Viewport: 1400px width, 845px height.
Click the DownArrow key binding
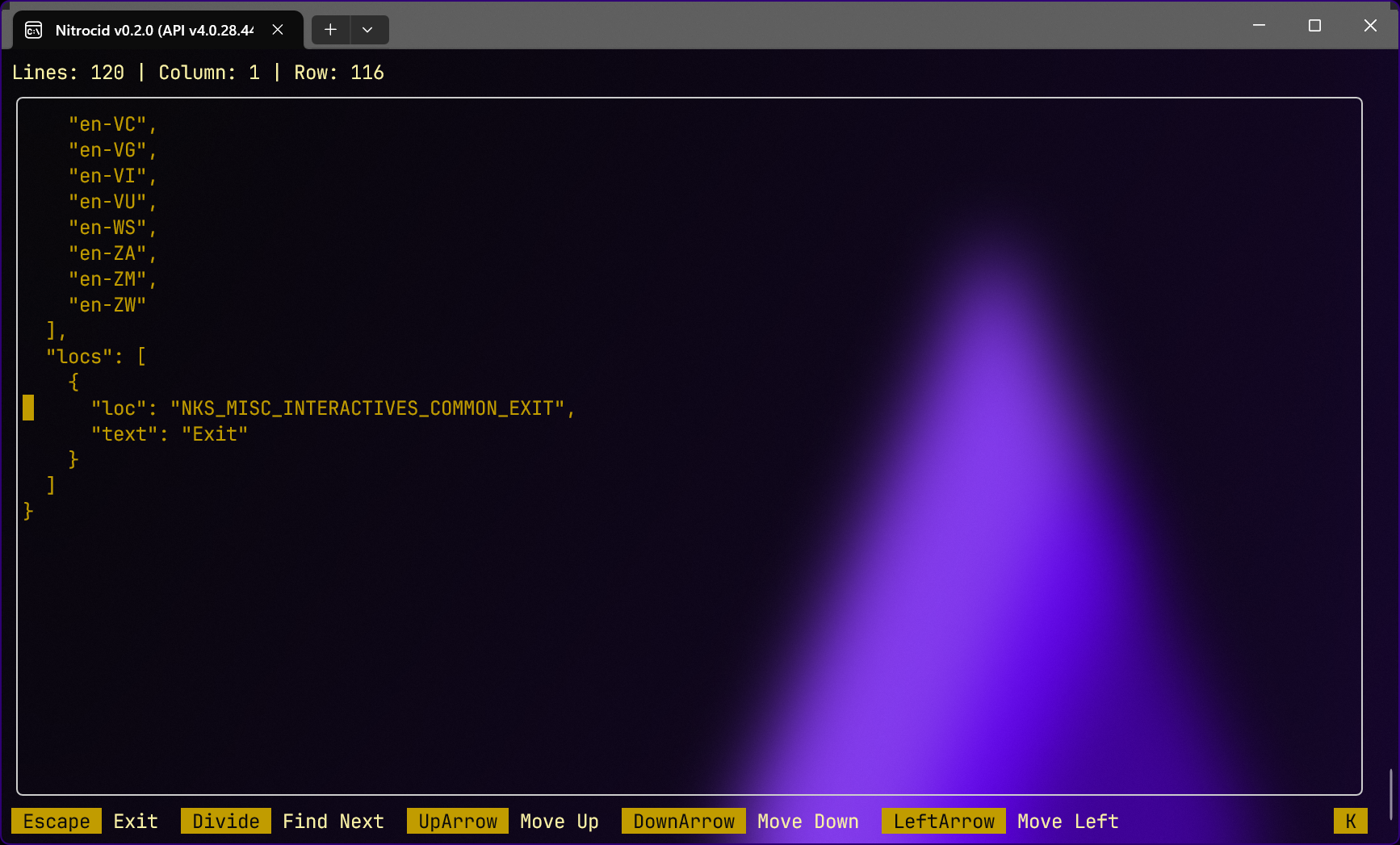coord(684,821)
